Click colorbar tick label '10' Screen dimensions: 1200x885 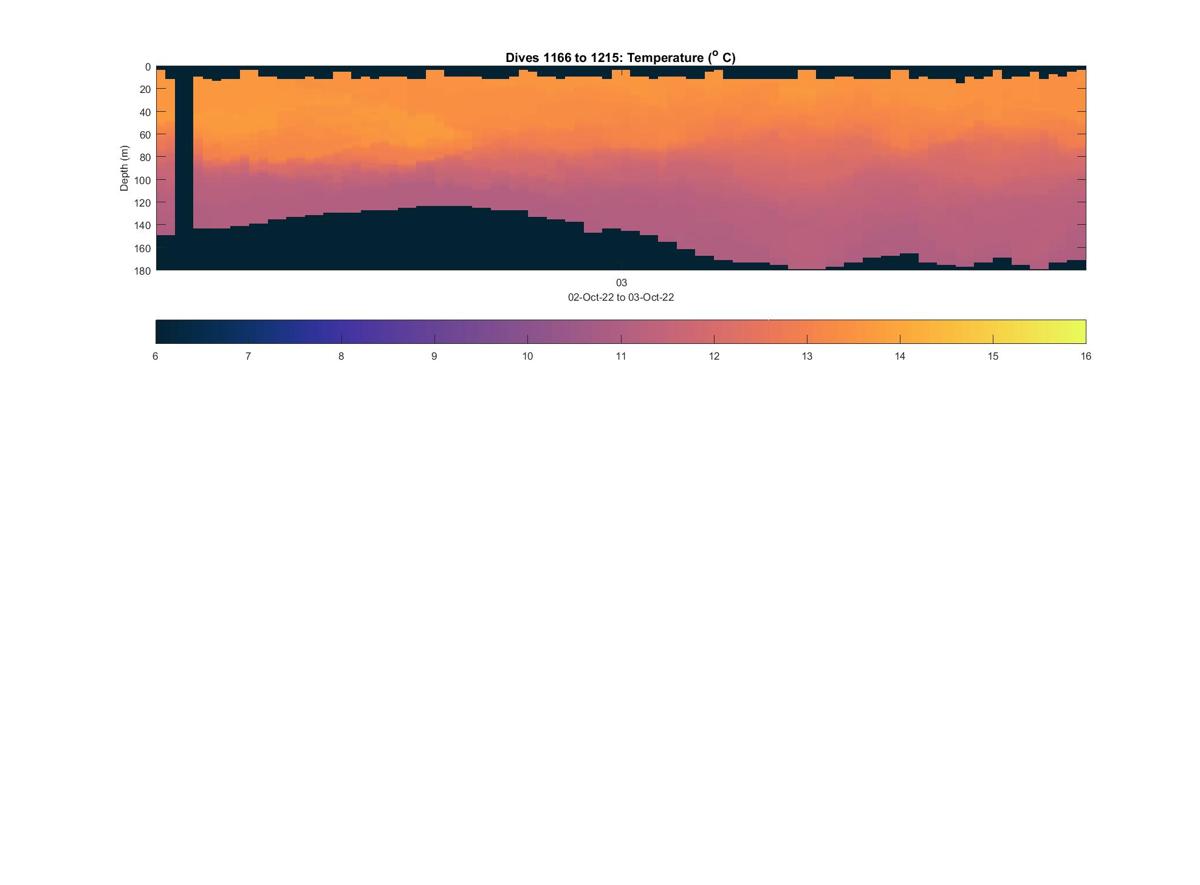pos(527,356)
